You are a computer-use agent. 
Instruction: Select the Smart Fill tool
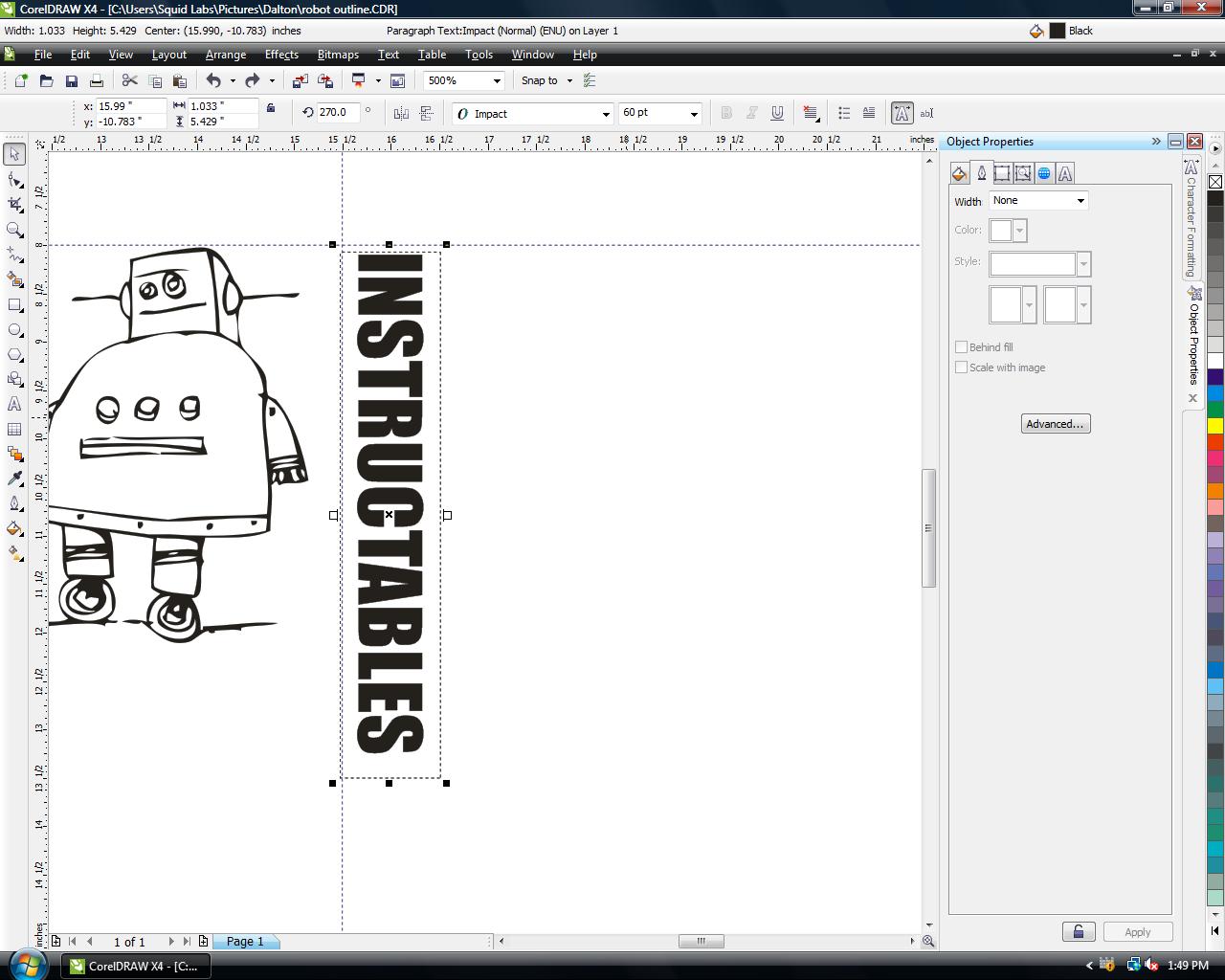tap(14, 279)
